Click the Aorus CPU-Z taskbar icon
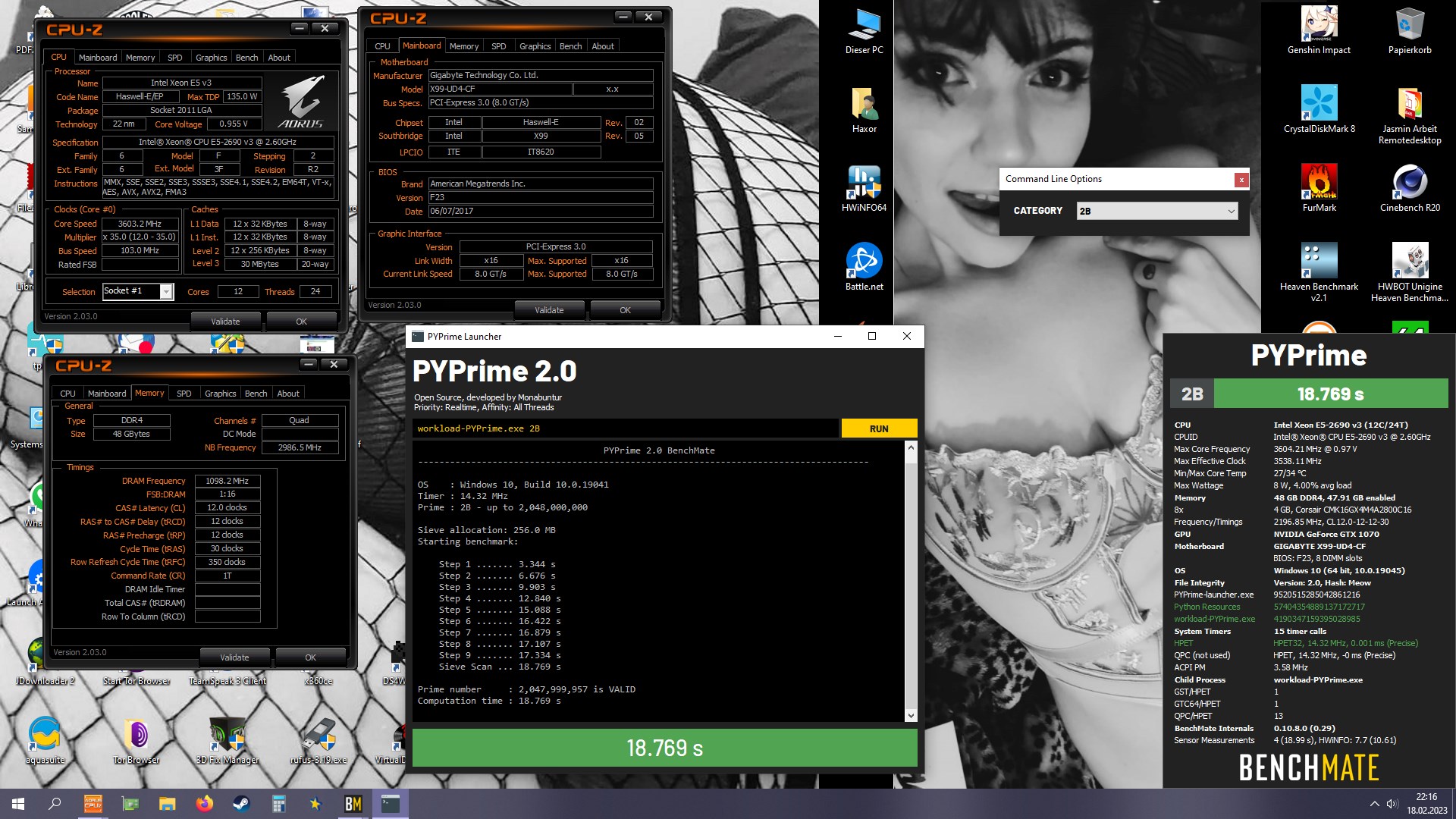The height and width of the screenshot is (819, 1456). 93,804
